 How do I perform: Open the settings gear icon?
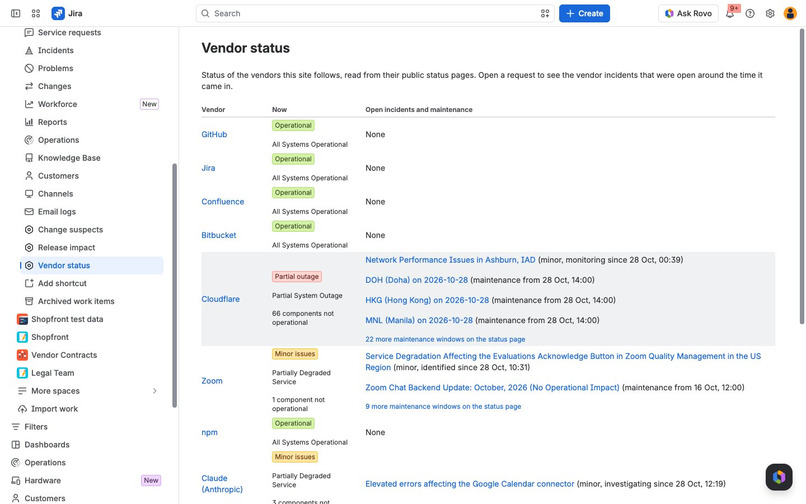coord(770,13)
